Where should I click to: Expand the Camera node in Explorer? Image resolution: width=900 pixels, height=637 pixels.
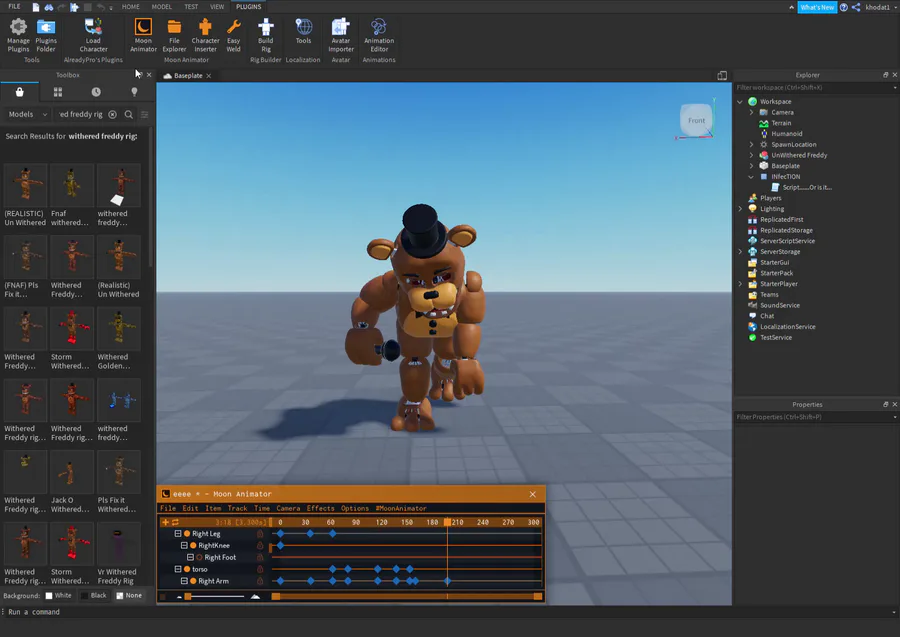point(751,112)
